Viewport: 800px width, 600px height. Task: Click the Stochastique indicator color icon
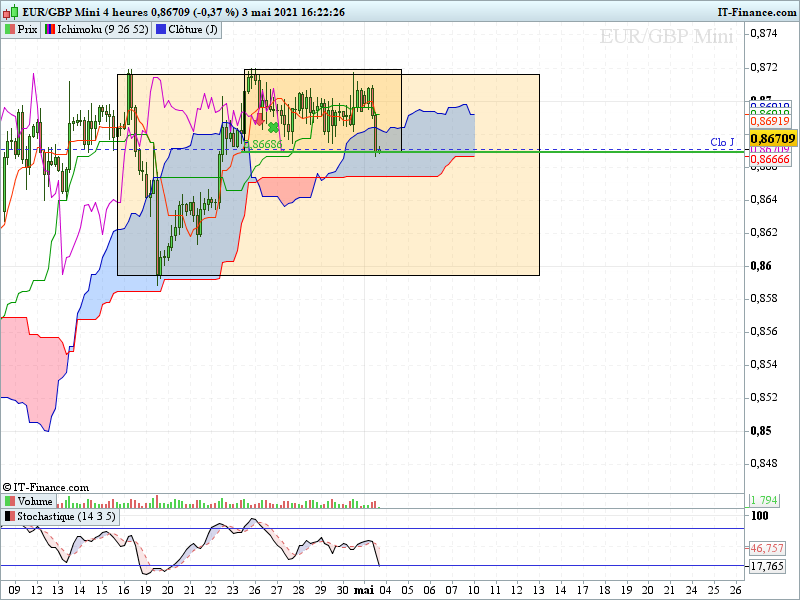click(x=10, y=517)
